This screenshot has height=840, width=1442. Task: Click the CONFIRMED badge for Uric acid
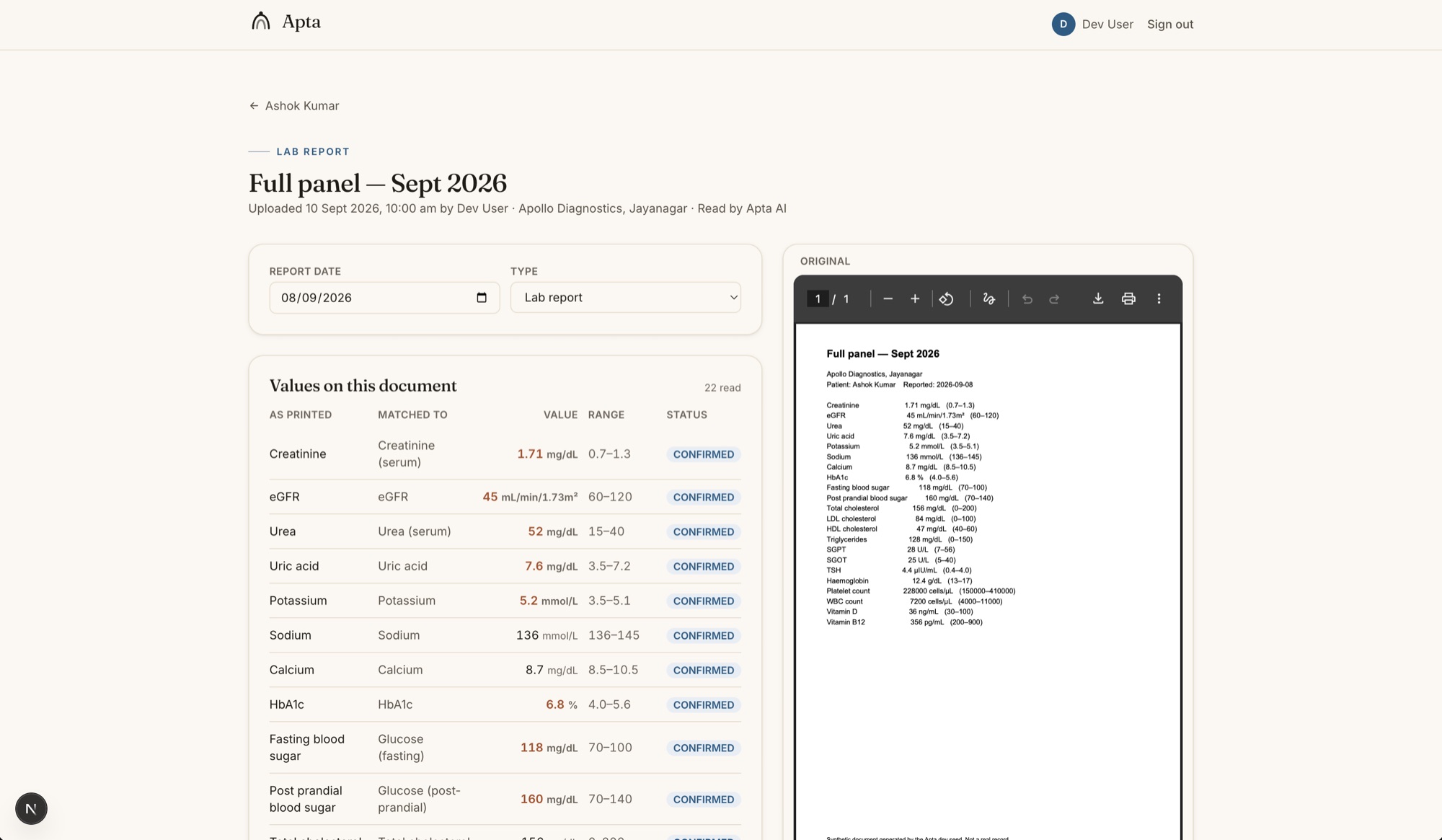[703, 567]
